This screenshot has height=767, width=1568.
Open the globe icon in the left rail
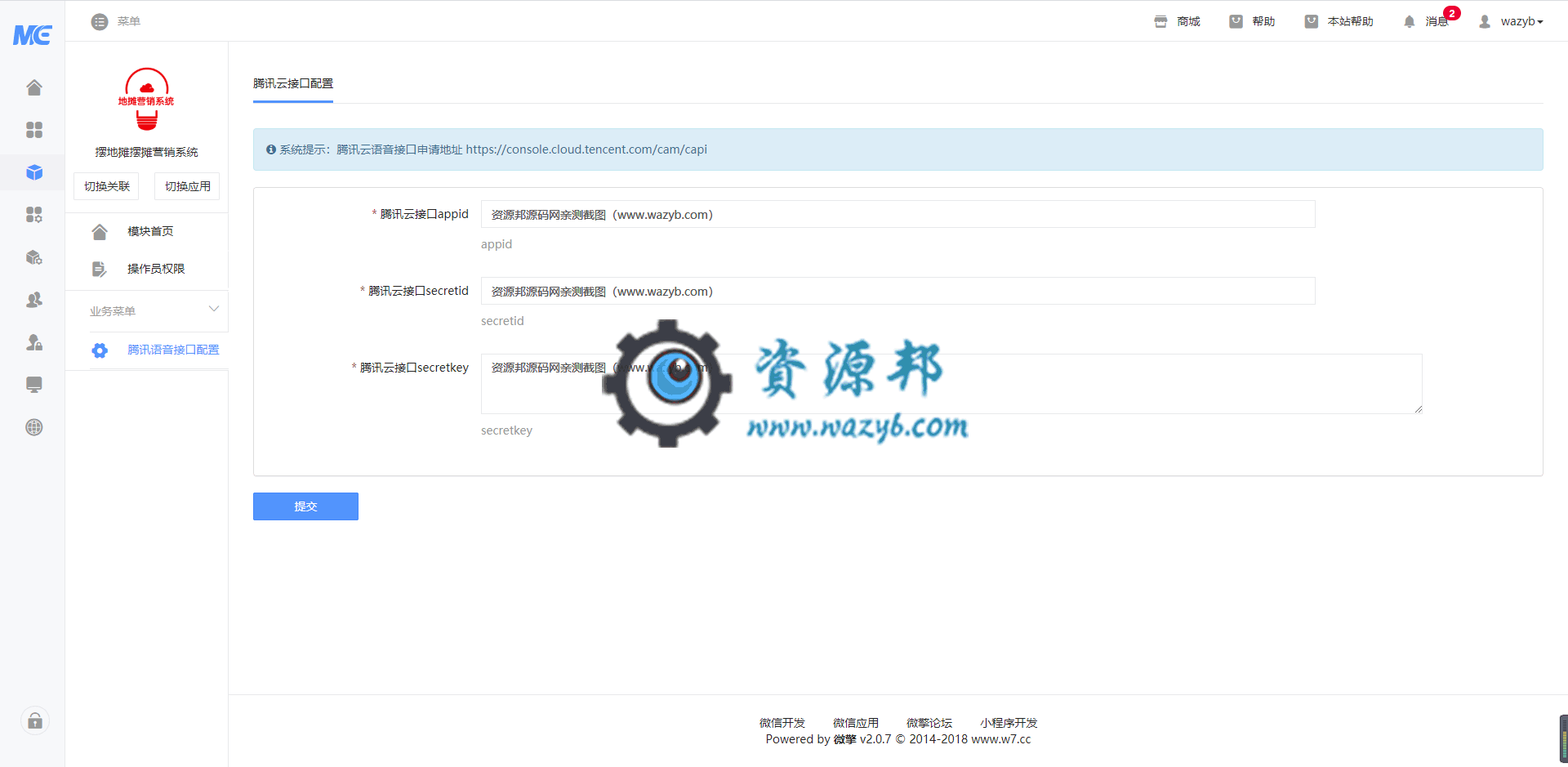coord(34,427)
